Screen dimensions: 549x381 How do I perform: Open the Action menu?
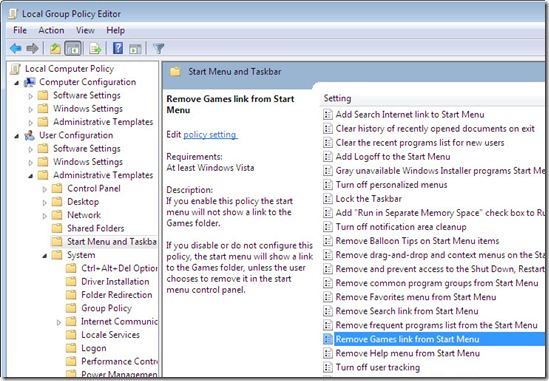(x=51, y=30)
